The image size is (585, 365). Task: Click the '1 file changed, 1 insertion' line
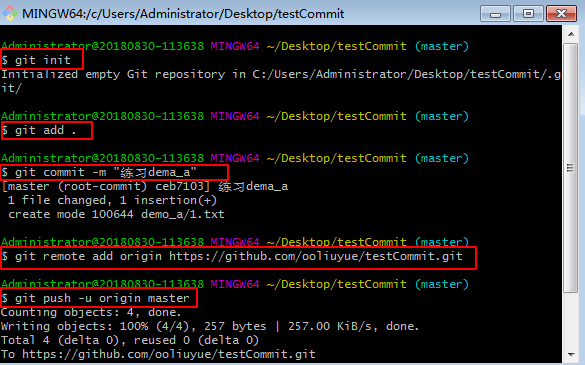[x=112, y=200]
